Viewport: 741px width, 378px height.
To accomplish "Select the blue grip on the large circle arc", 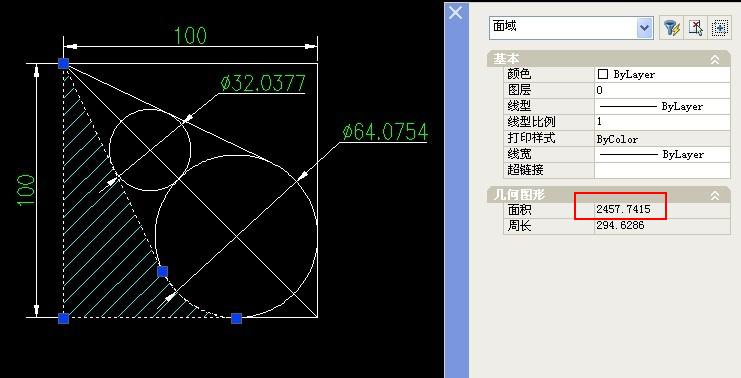I will click(162, 272).
